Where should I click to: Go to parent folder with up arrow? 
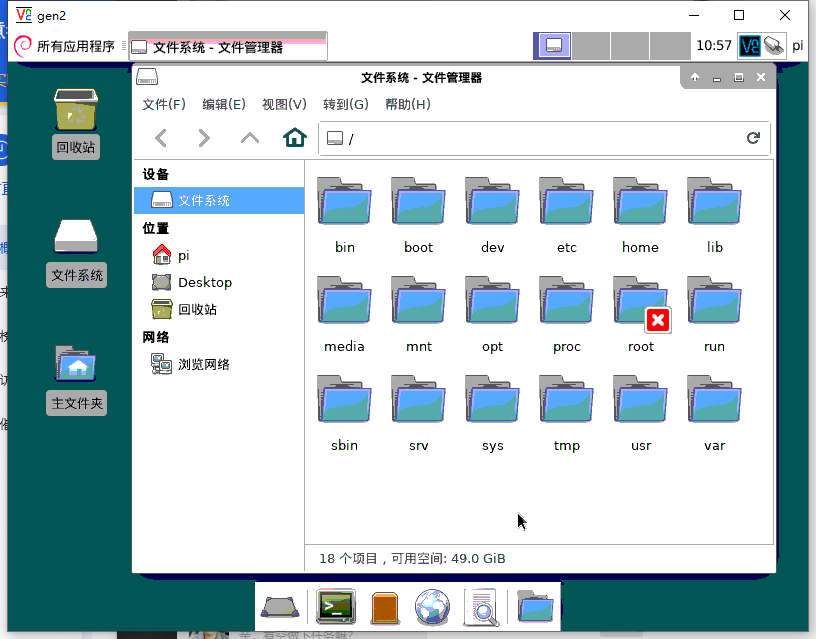click(250, 138)
